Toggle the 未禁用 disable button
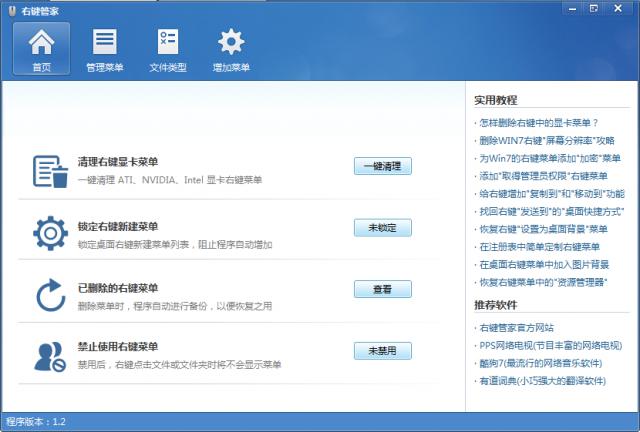The height and width of the screenshot is (432, 640). pos(382,351)
